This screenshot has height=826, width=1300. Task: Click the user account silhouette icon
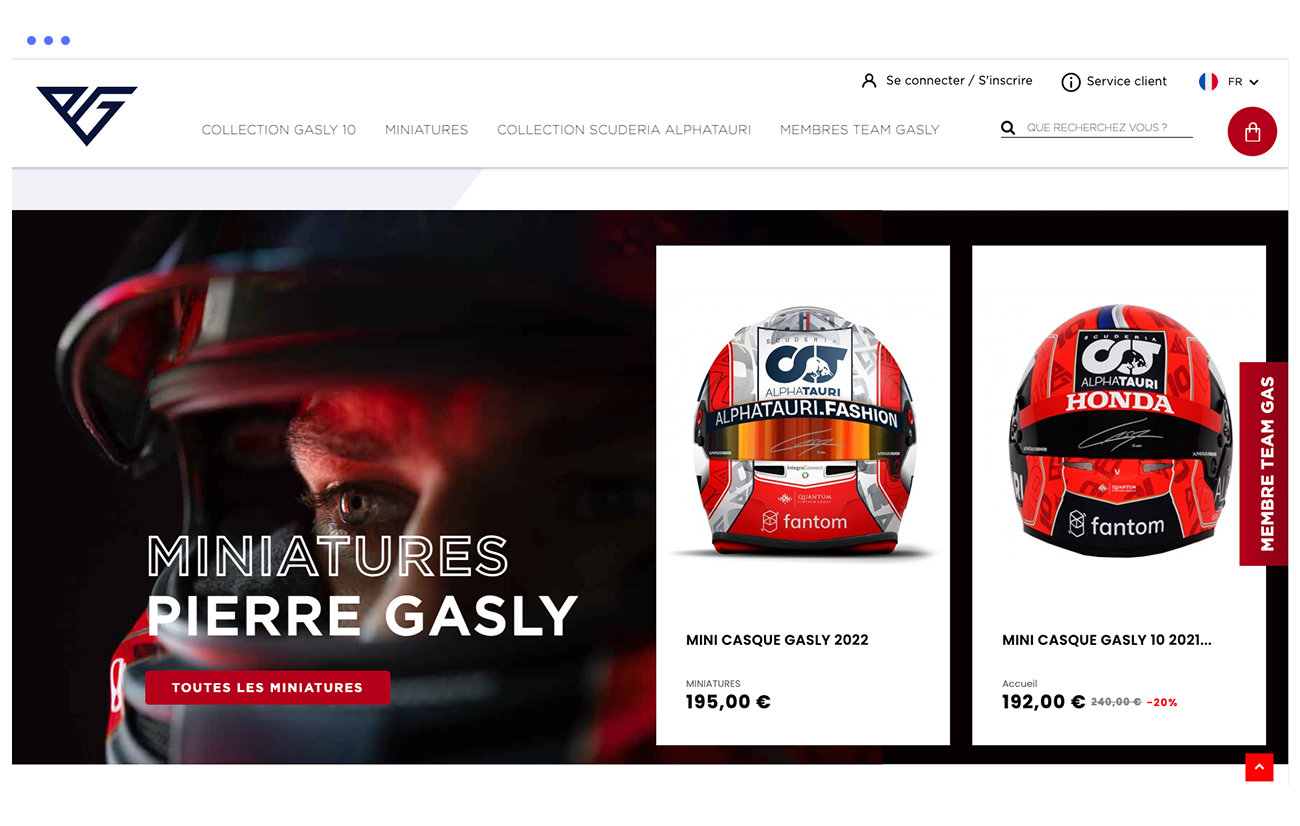click(869, 81)
